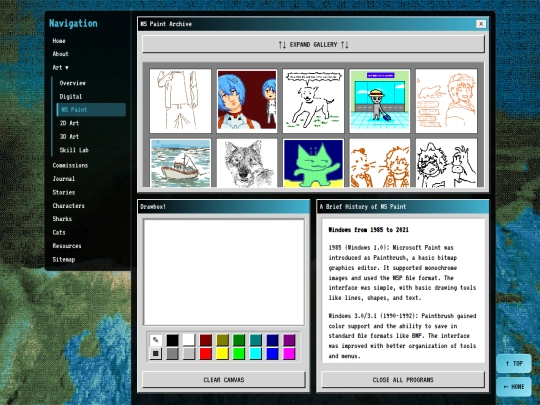Select the pencil tool in Drawbox
The width and height of the screenshot is (540, 405).
(156, 340)
